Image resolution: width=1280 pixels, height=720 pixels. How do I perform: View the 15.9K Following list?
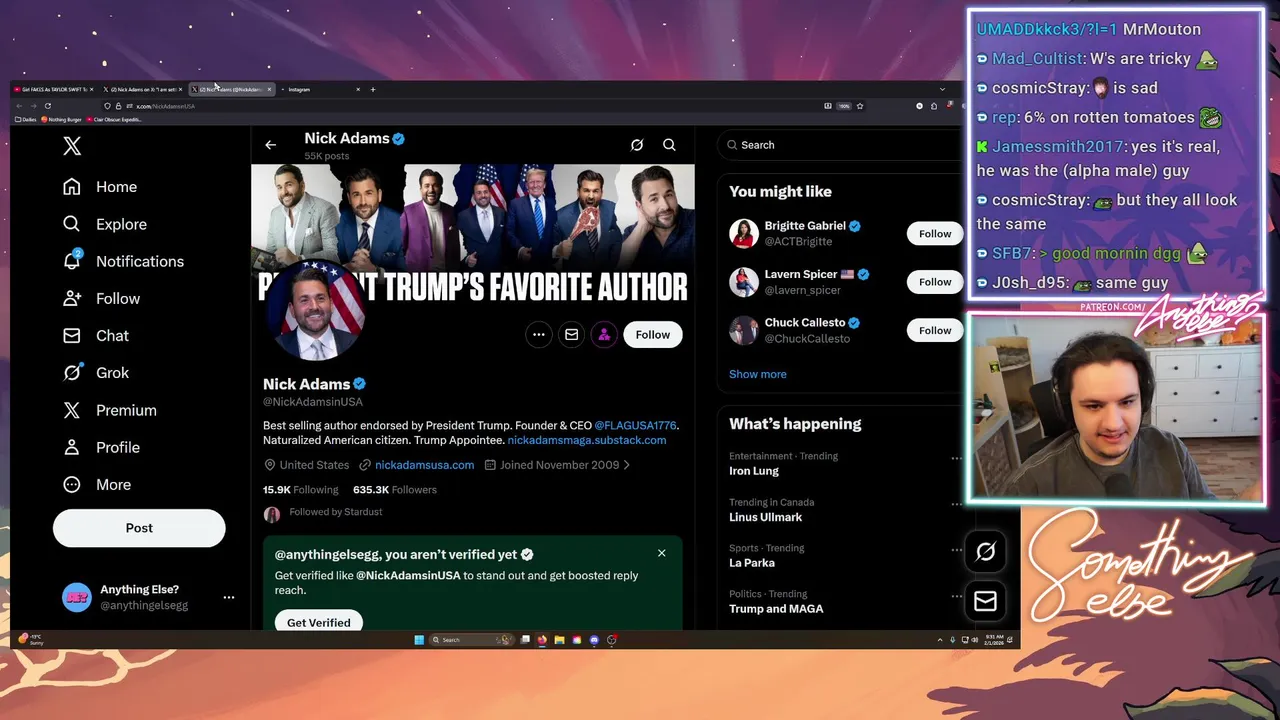click(x=300, y=490)
